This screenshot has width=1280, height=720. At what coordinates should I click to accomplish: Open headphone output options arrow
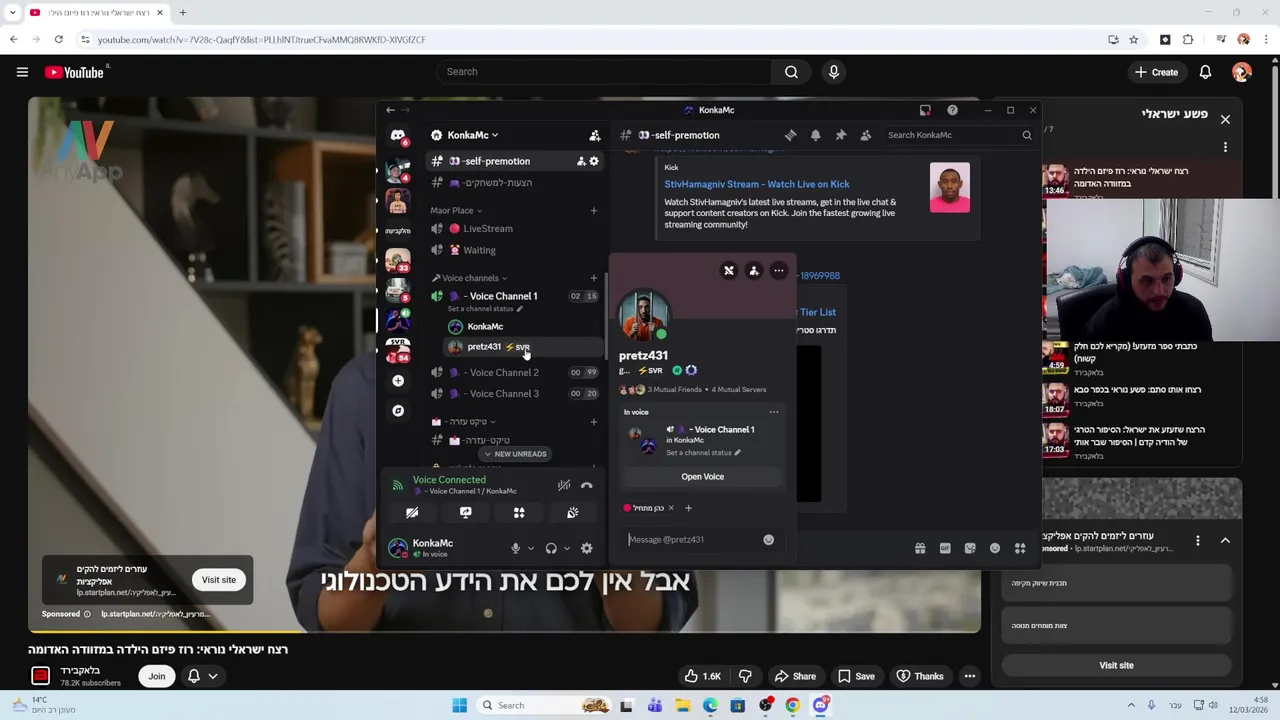(567, 548)
